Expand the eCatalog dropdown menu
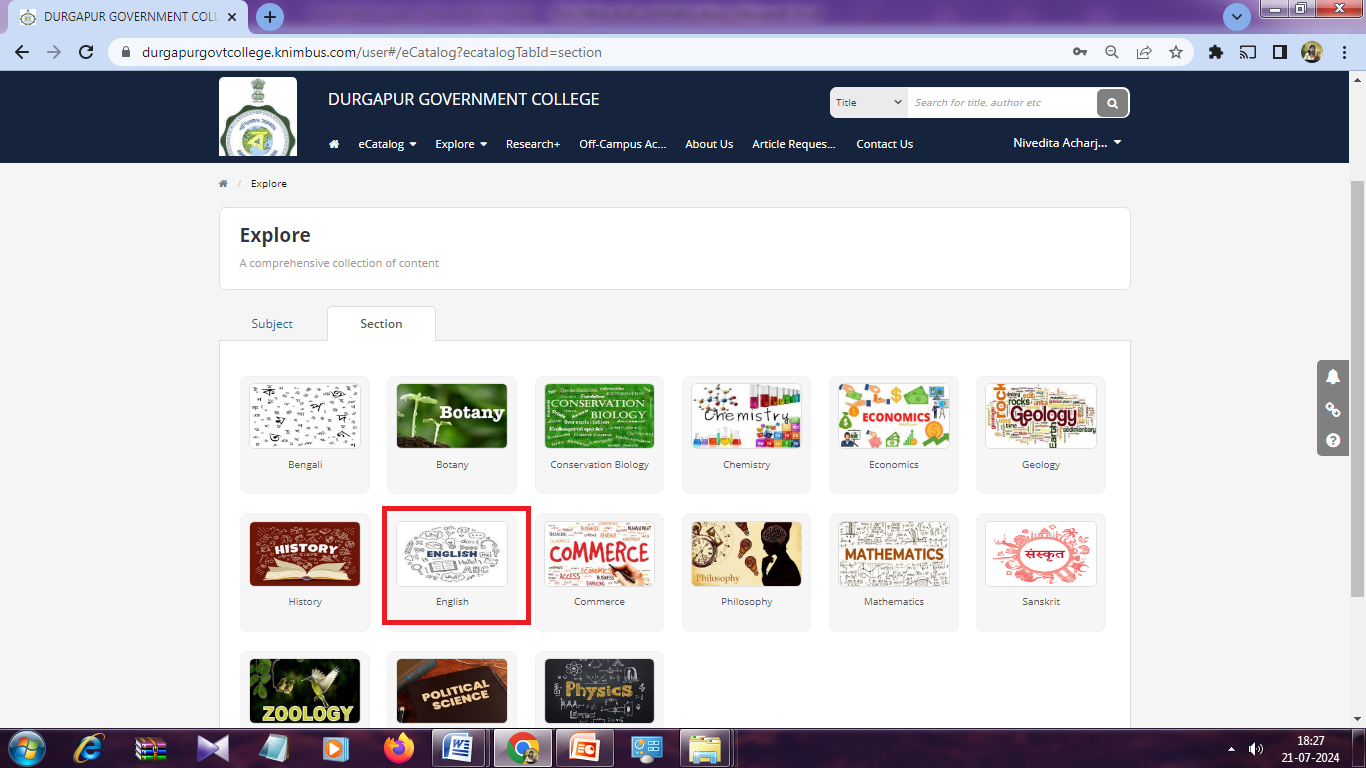The height and width of the screenshot is (768, 1366). (x=387, y=144)
